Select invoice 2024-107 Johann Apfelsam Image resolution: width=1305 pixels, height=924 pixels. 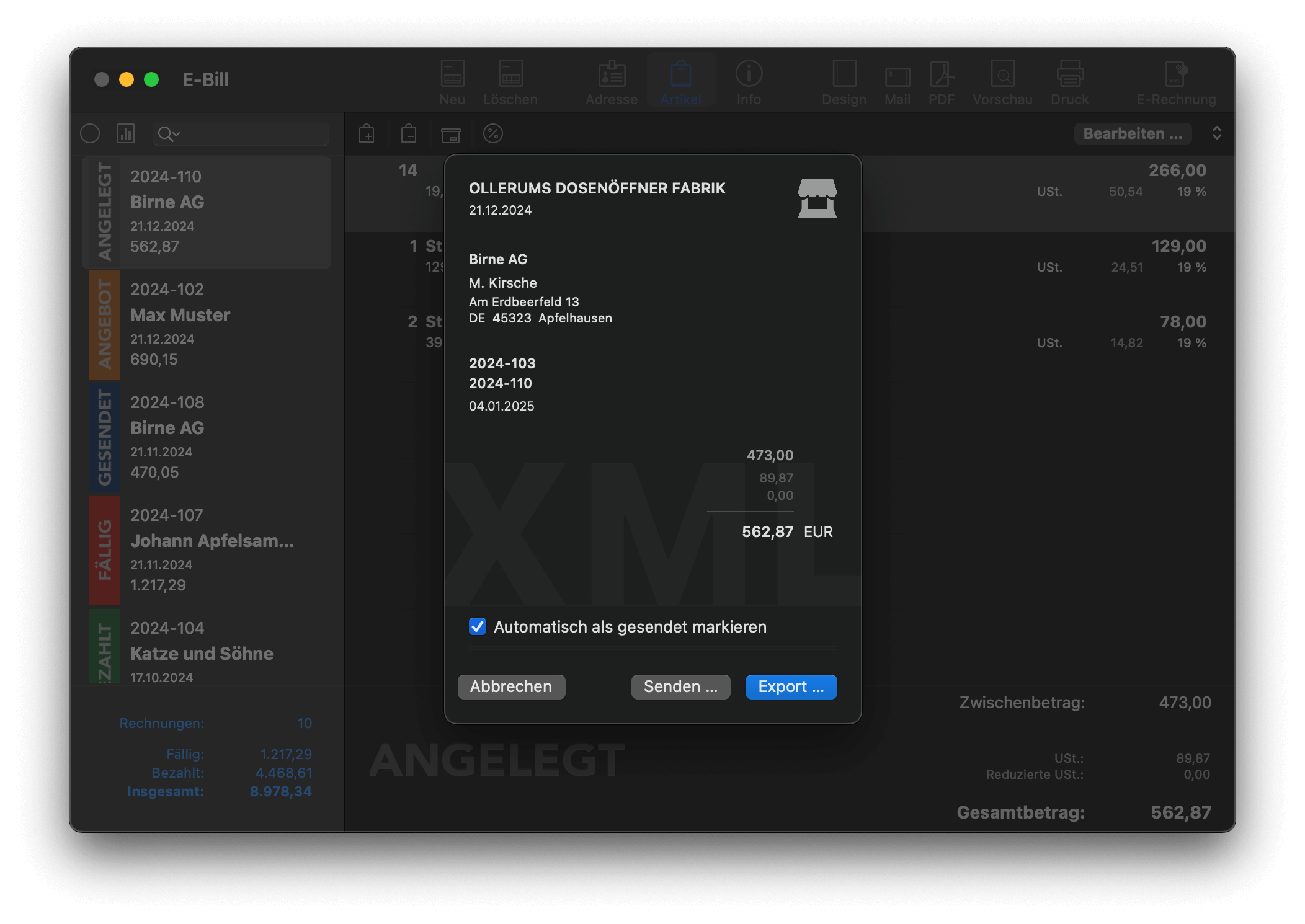[x=211, y=549]
